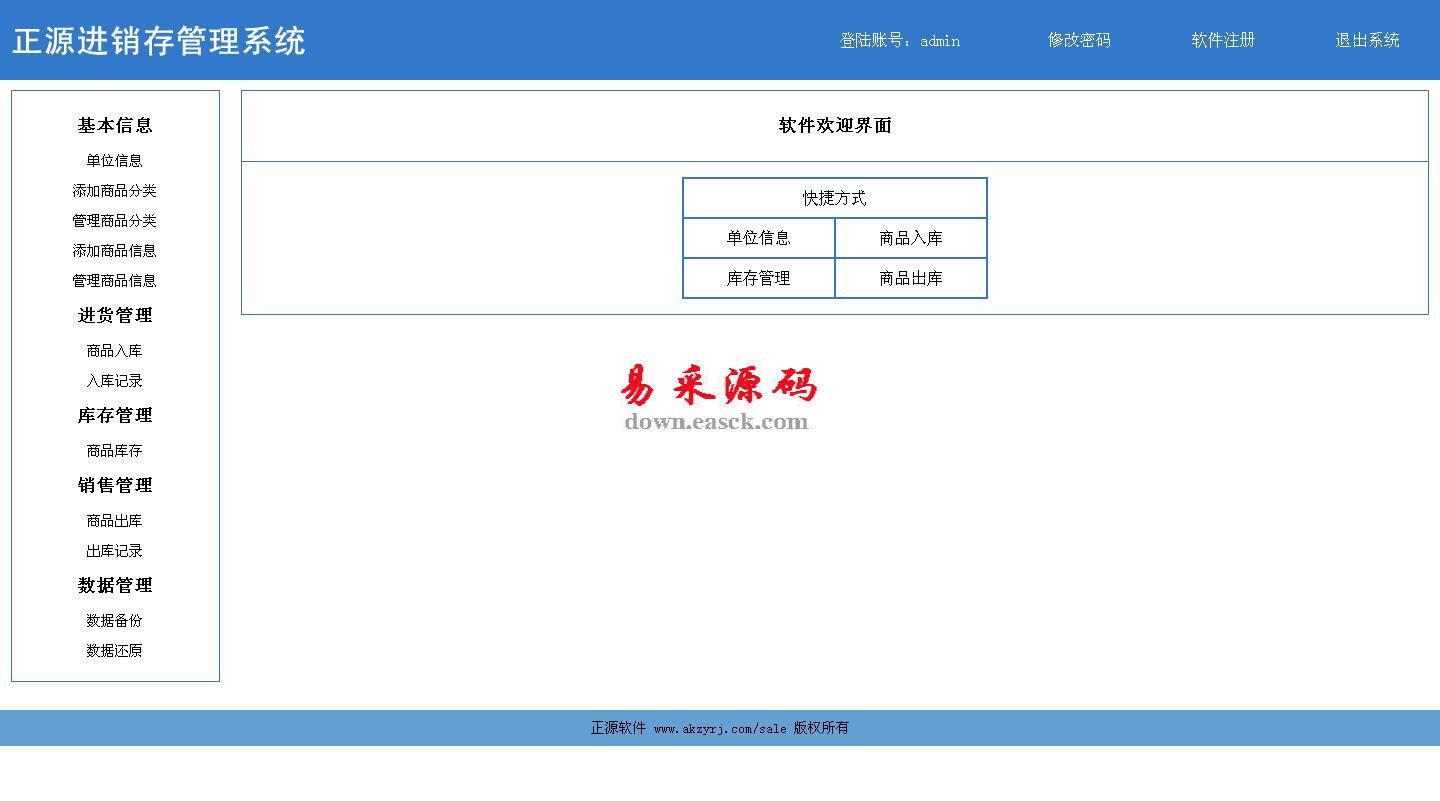Click 添加商品分类 sidebar link
Screen dimensions: 1440x801
pos(114,191)
